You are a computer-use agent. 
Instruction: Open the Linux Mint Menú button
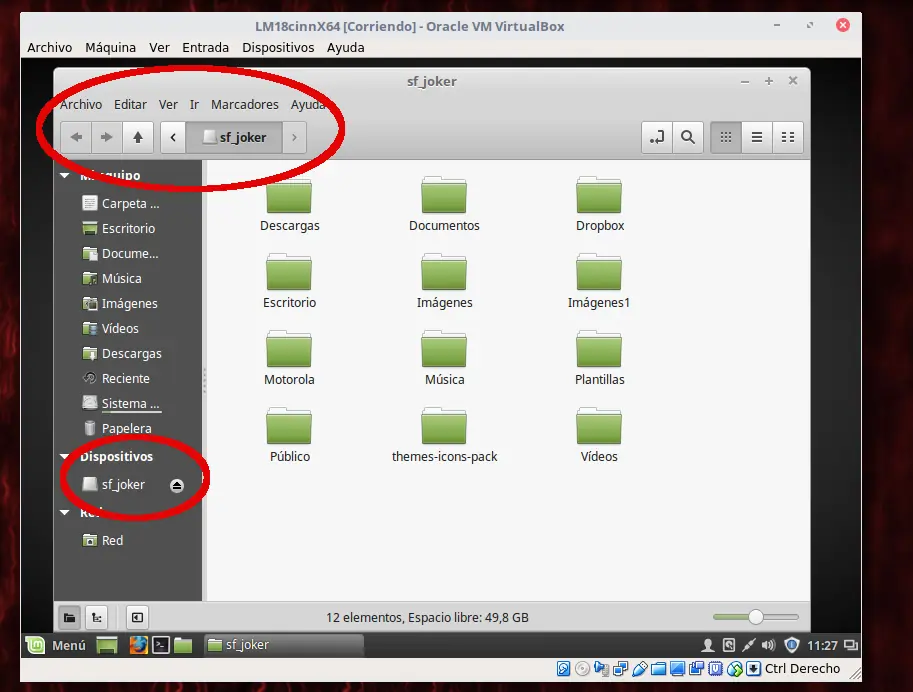[x=56, y=645]
